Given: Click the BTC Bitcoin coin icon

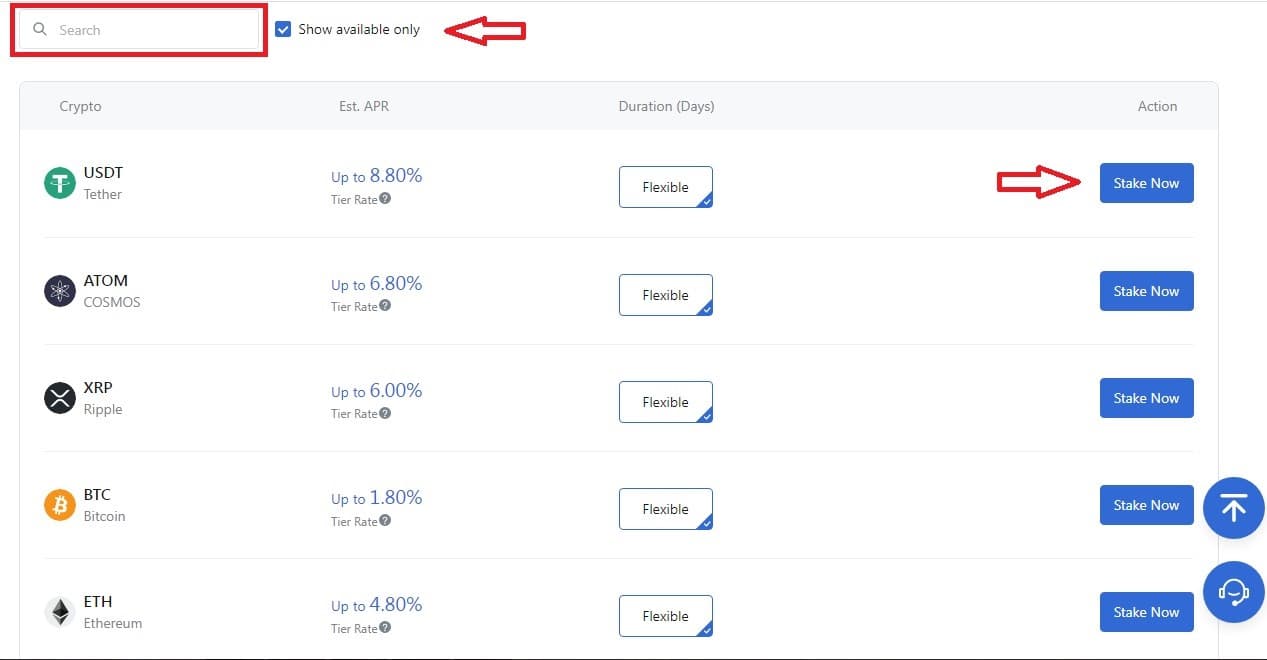Looking at the screenshot, I should pyautogui.click(x=60, y=505).
